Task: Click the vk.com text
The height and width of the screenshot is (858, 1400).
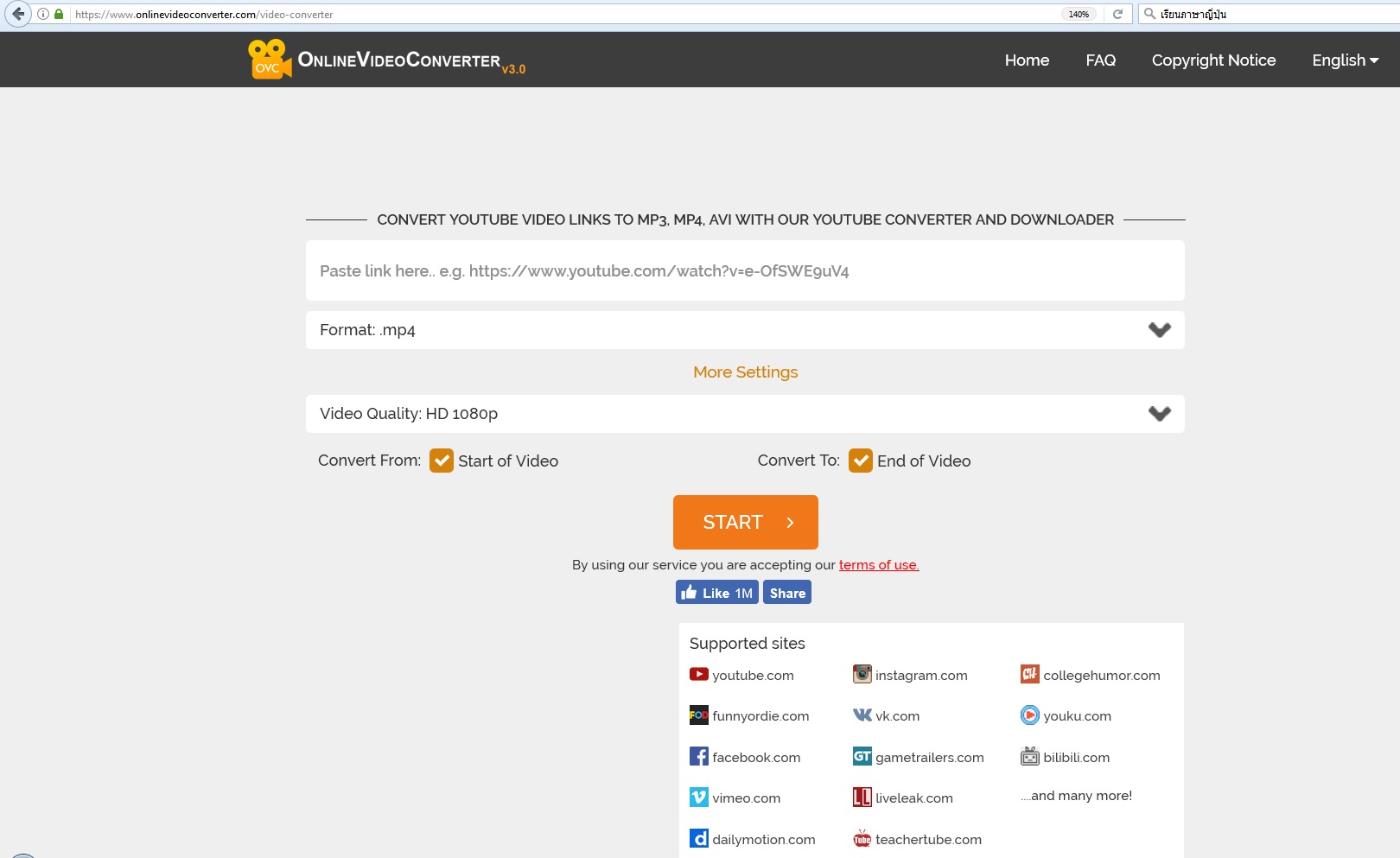Action: click(x=897, y=716)
